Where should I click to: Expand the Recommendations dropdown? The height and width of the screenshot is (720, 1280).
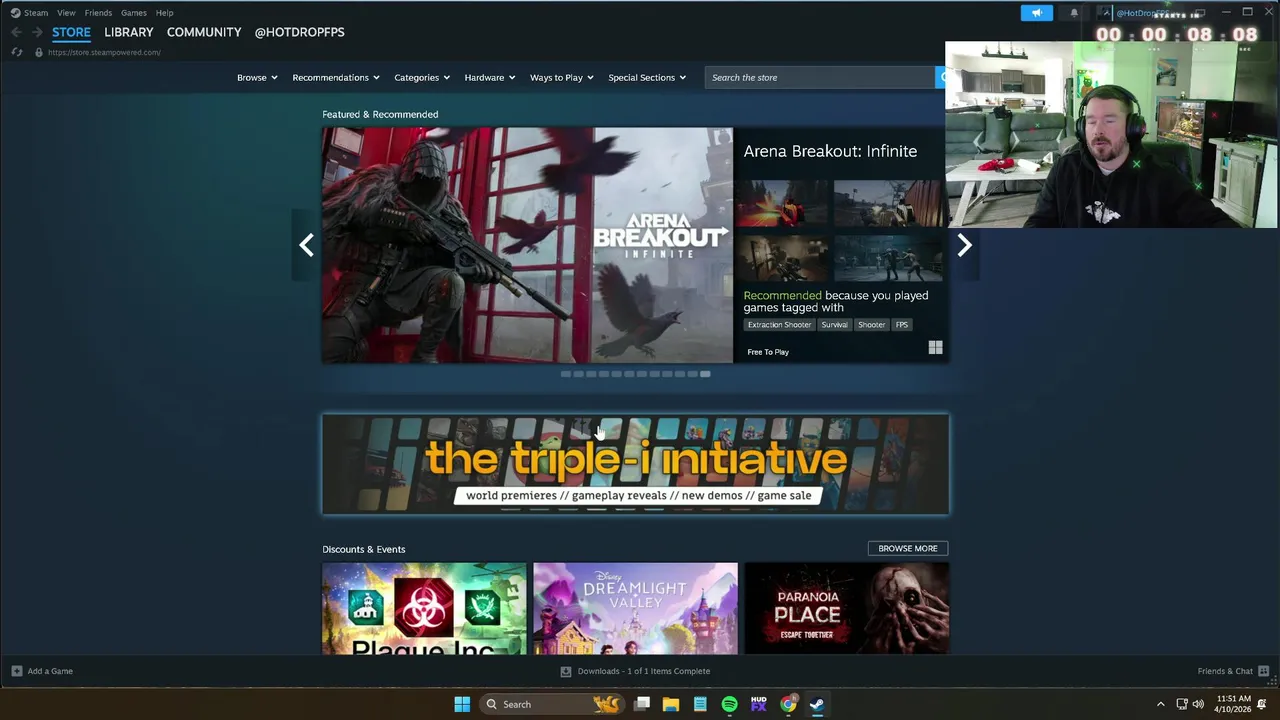[x=336, y=77]
